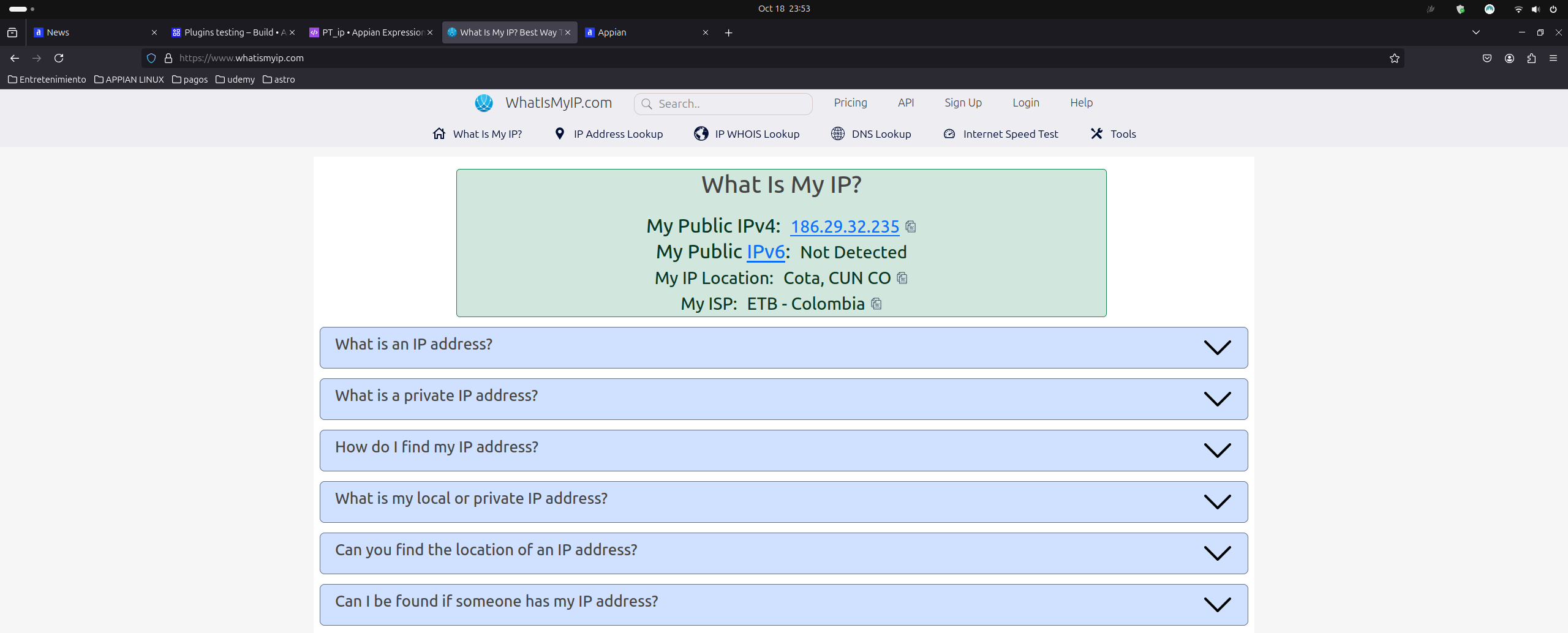Expand 'What is an IP address?' section
The image size is (1568, 633).
(783, 347)
